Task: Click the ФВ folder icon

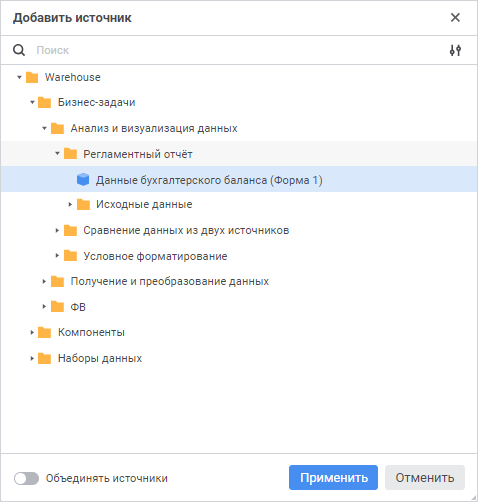Action: (x=57, y=307)
